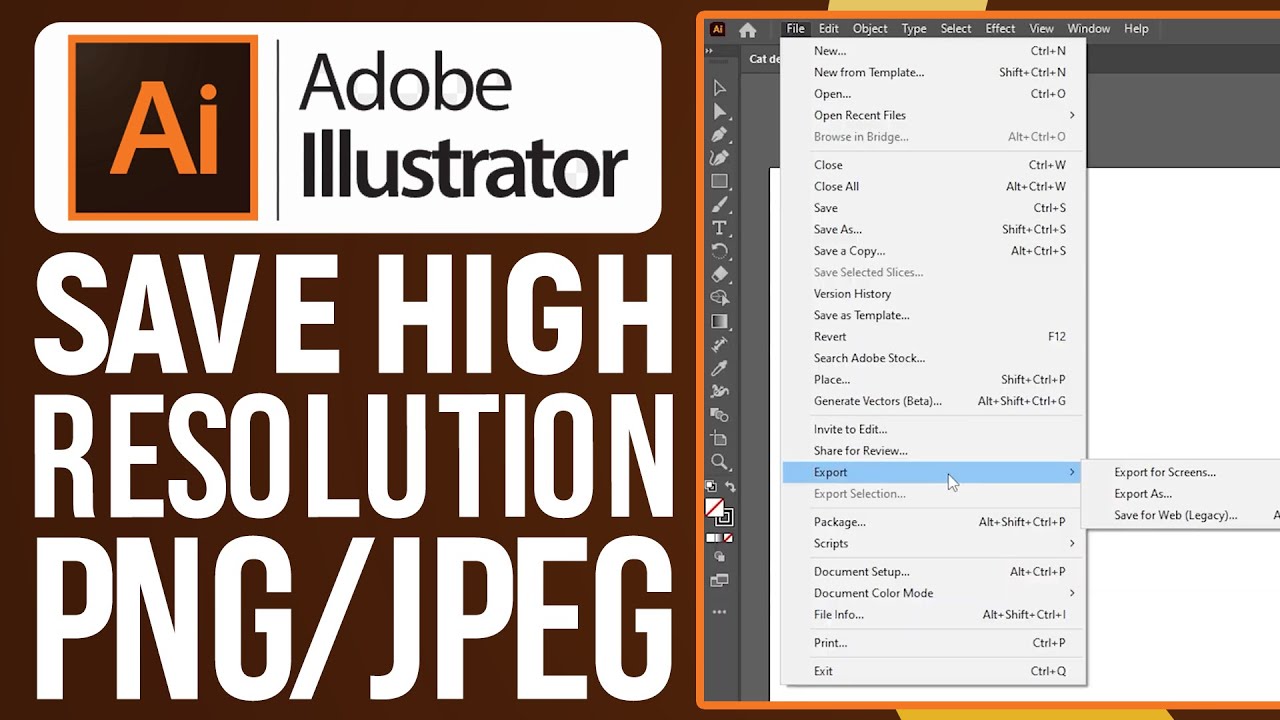Choose Share for Review... entry
The image size is (1280, 720).
[x=934, y=451]
